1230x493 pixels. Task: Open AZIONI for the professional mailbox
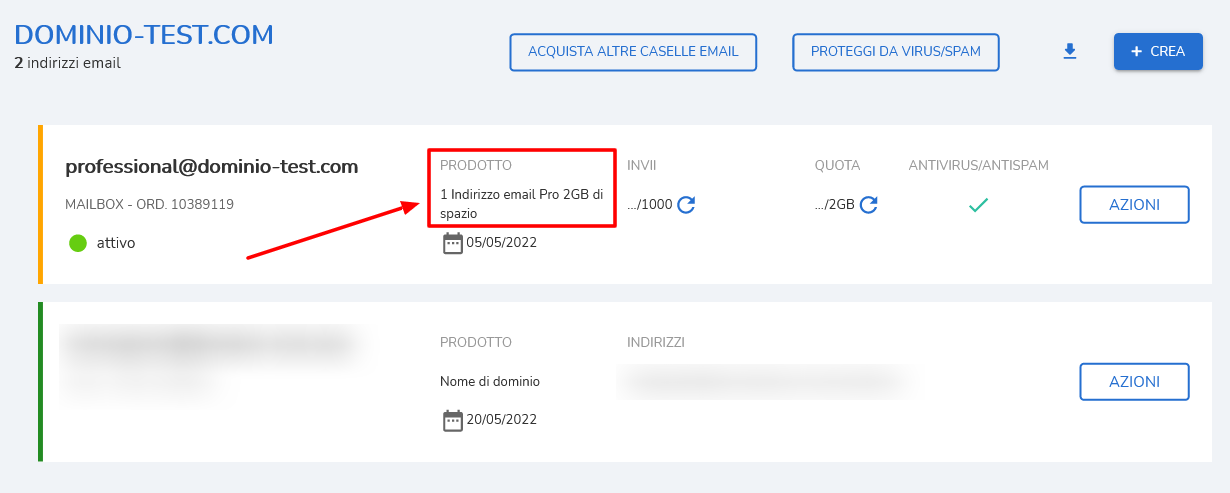pos(1134,205)
